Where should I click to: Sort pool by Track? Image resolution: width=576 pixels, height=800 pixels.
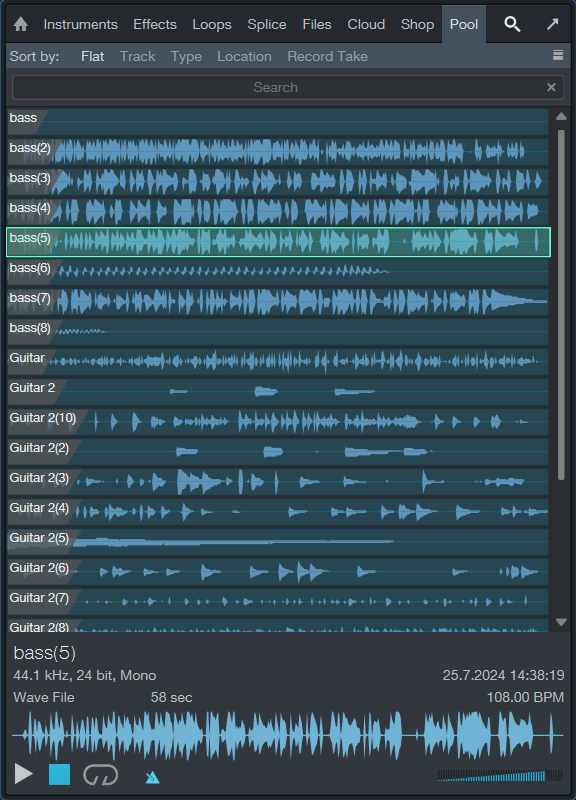(137, 56)
